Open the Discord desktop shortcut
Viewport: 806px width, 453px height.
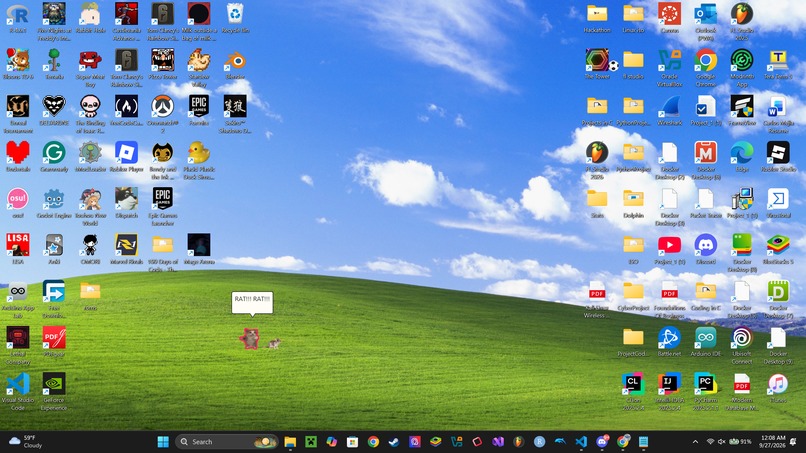point(706,245)
